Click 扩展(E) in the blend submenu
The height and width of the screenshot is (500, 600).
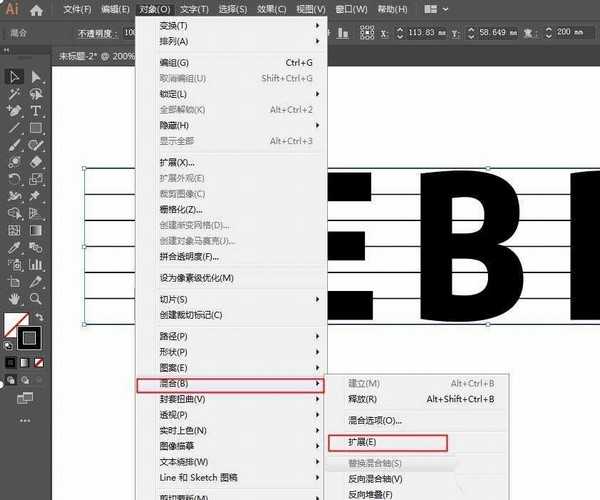pyautogui.click(x=386, y=441)
